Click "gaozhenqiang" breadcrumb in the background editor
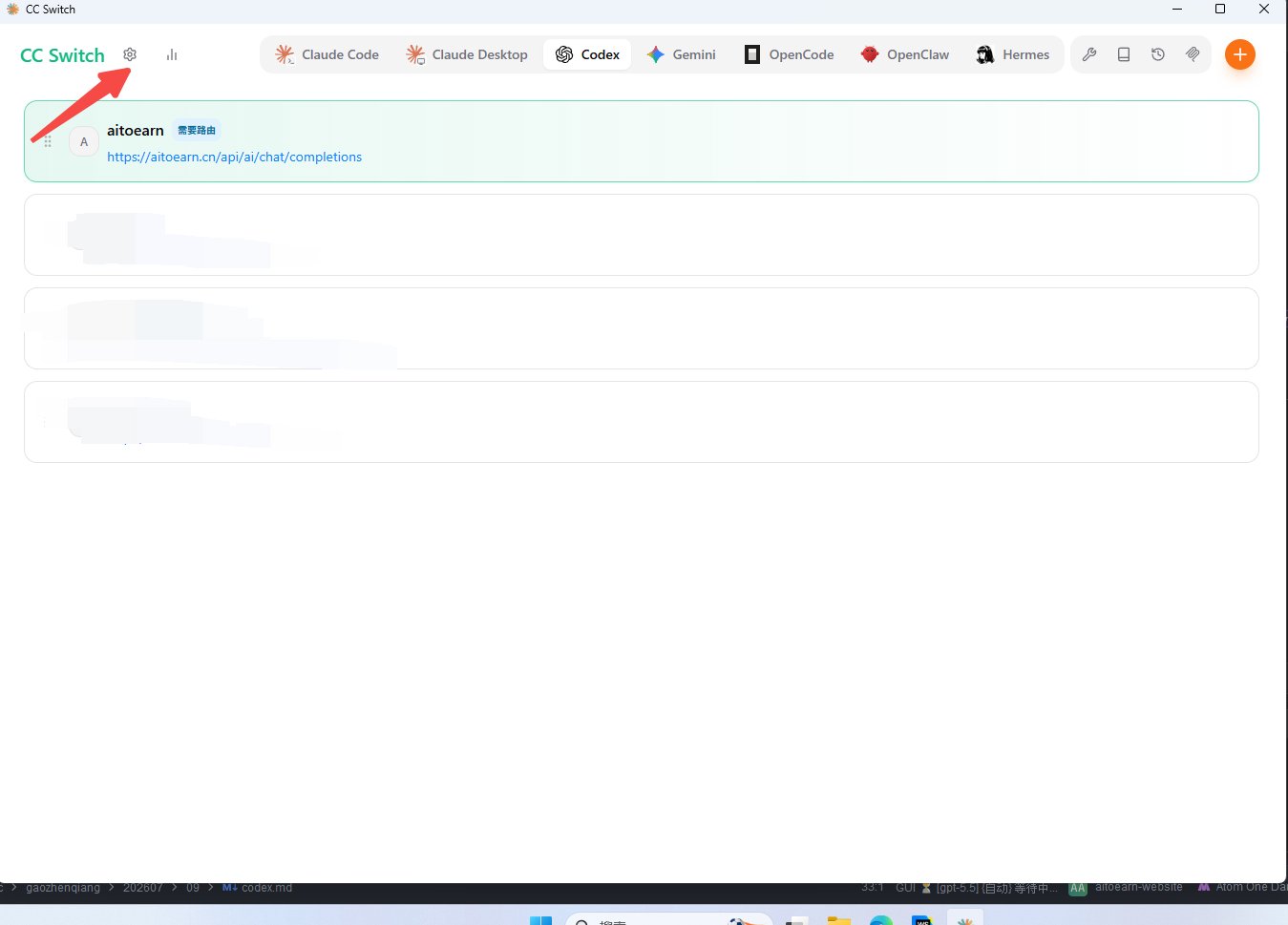 [x=63, y=888]
